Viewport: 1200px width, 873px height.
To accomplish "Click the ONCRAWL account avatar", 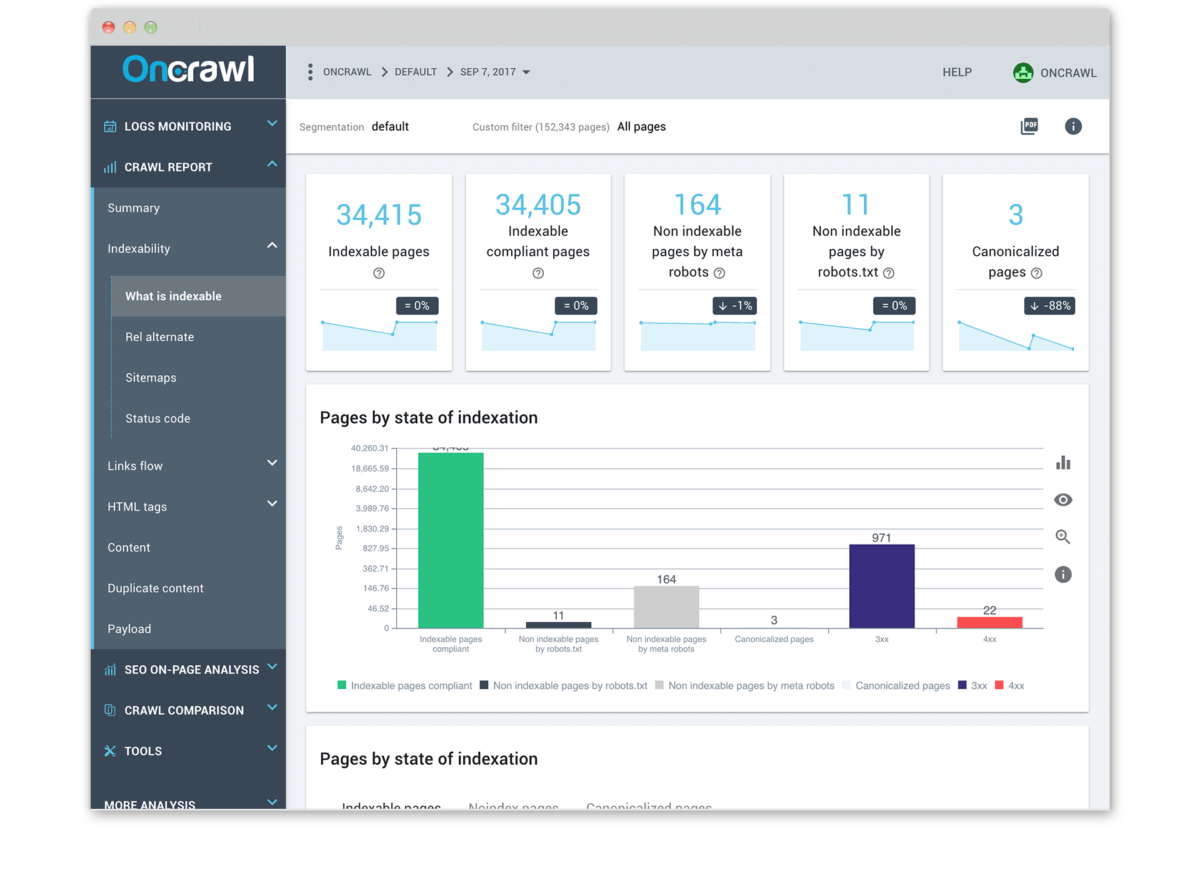I will (1023, 71).
